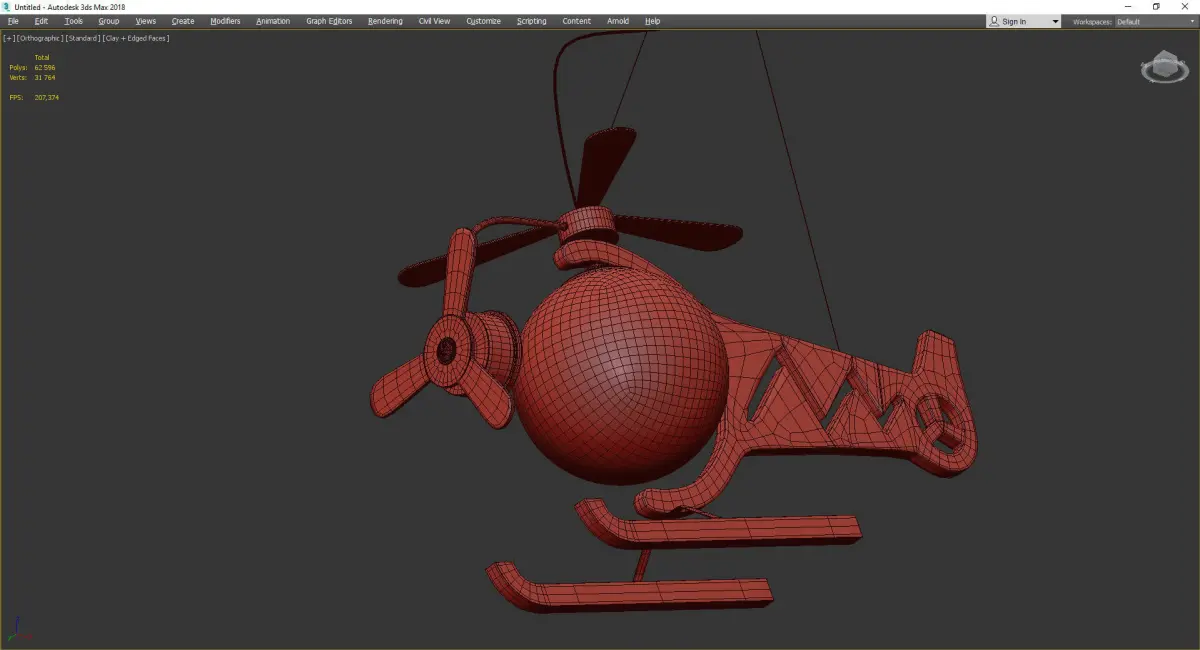Open the Create menu
Viewport: 1200px width, 650px height.
(x=183, y=21)
